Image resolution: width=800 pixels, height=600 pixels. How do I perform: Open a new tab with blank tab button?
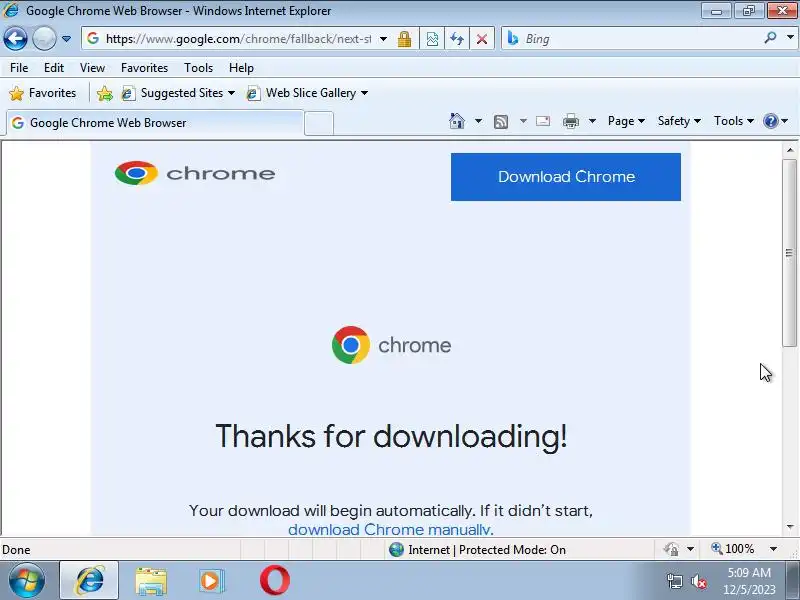tap(319, 123)
